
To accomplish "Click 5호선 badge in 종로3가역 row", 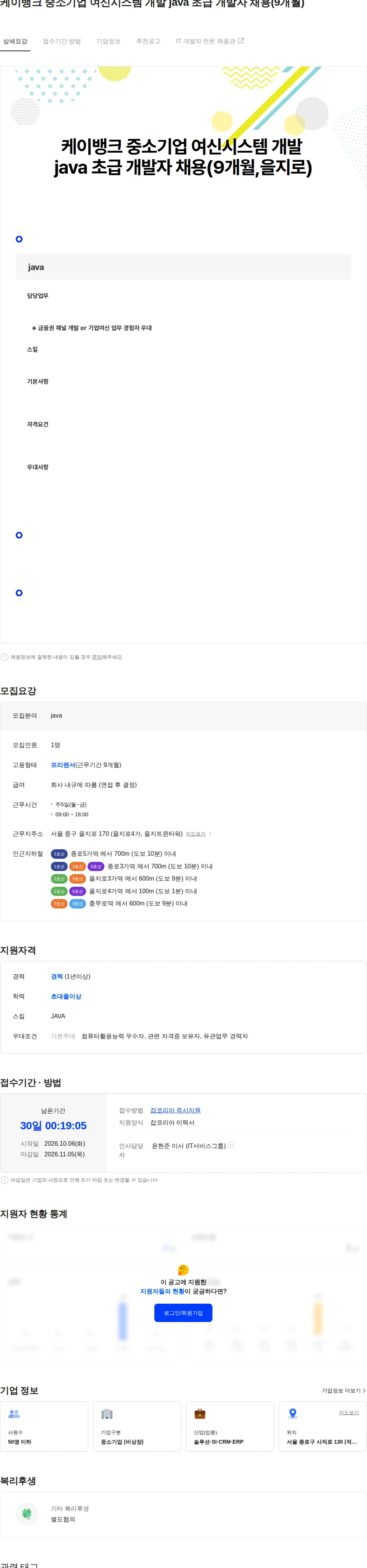I will [96, 866].
